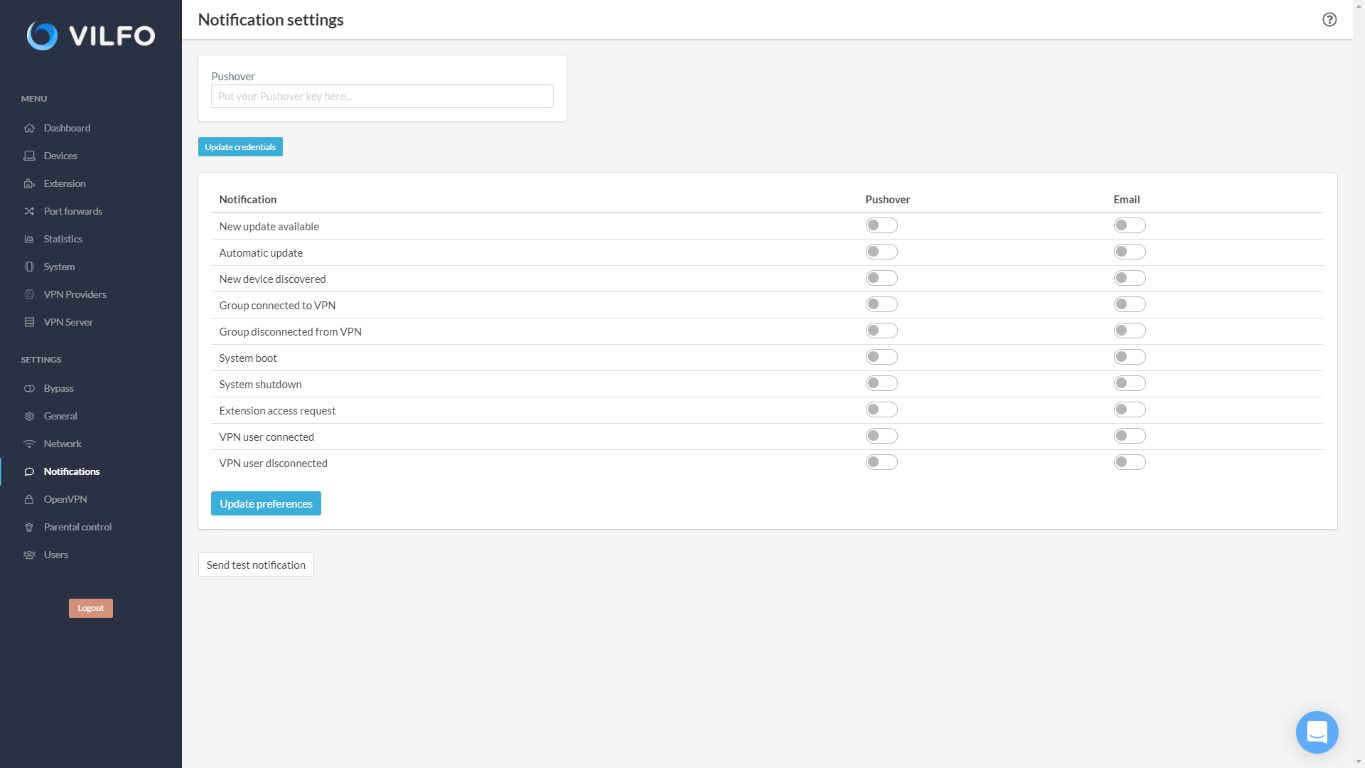Click Update credentials button
1365x768 pixels.
point(240,147)
